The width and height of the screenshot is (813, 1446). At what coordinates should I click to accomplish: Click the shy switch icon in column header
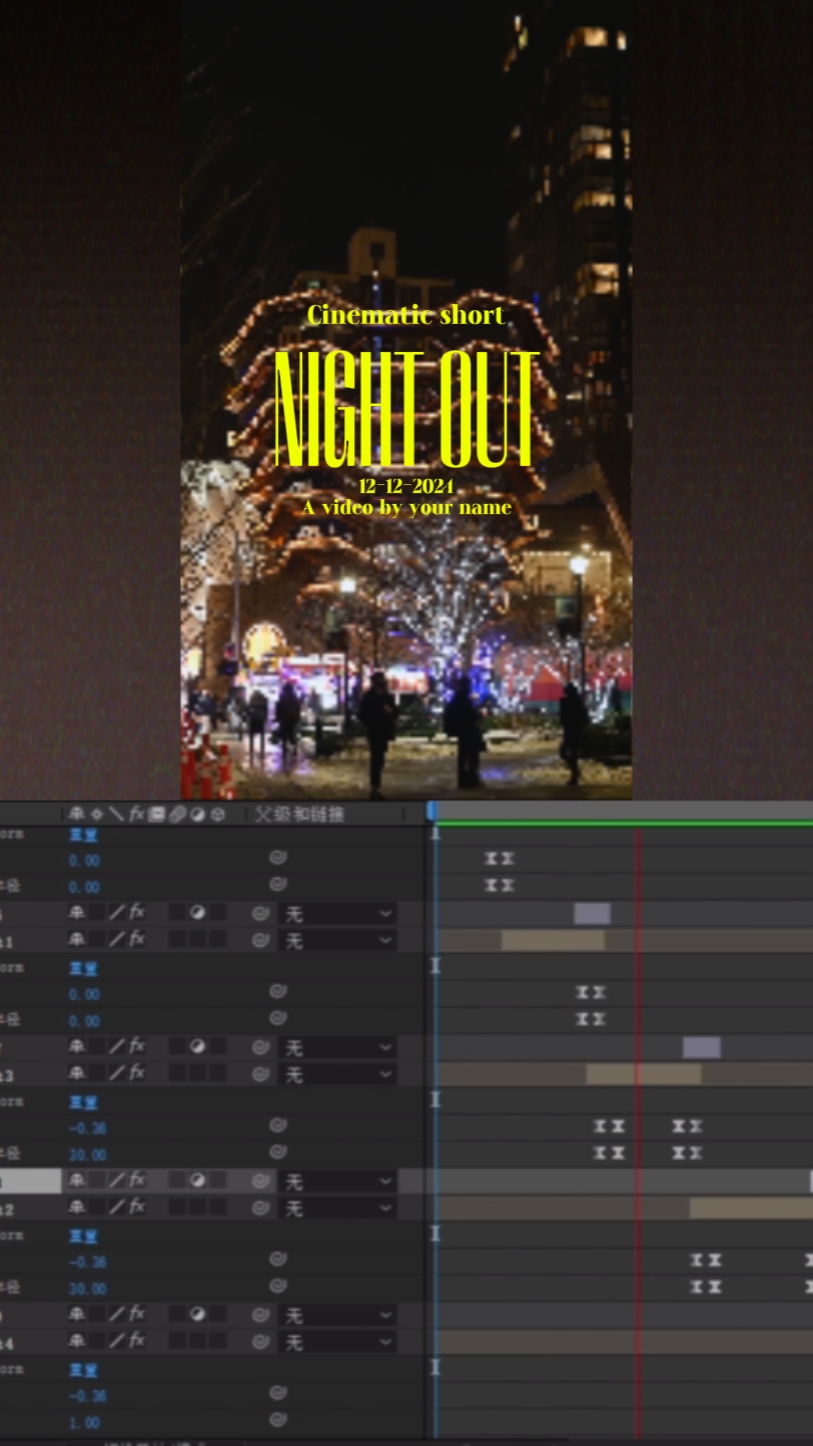point(76,814)
